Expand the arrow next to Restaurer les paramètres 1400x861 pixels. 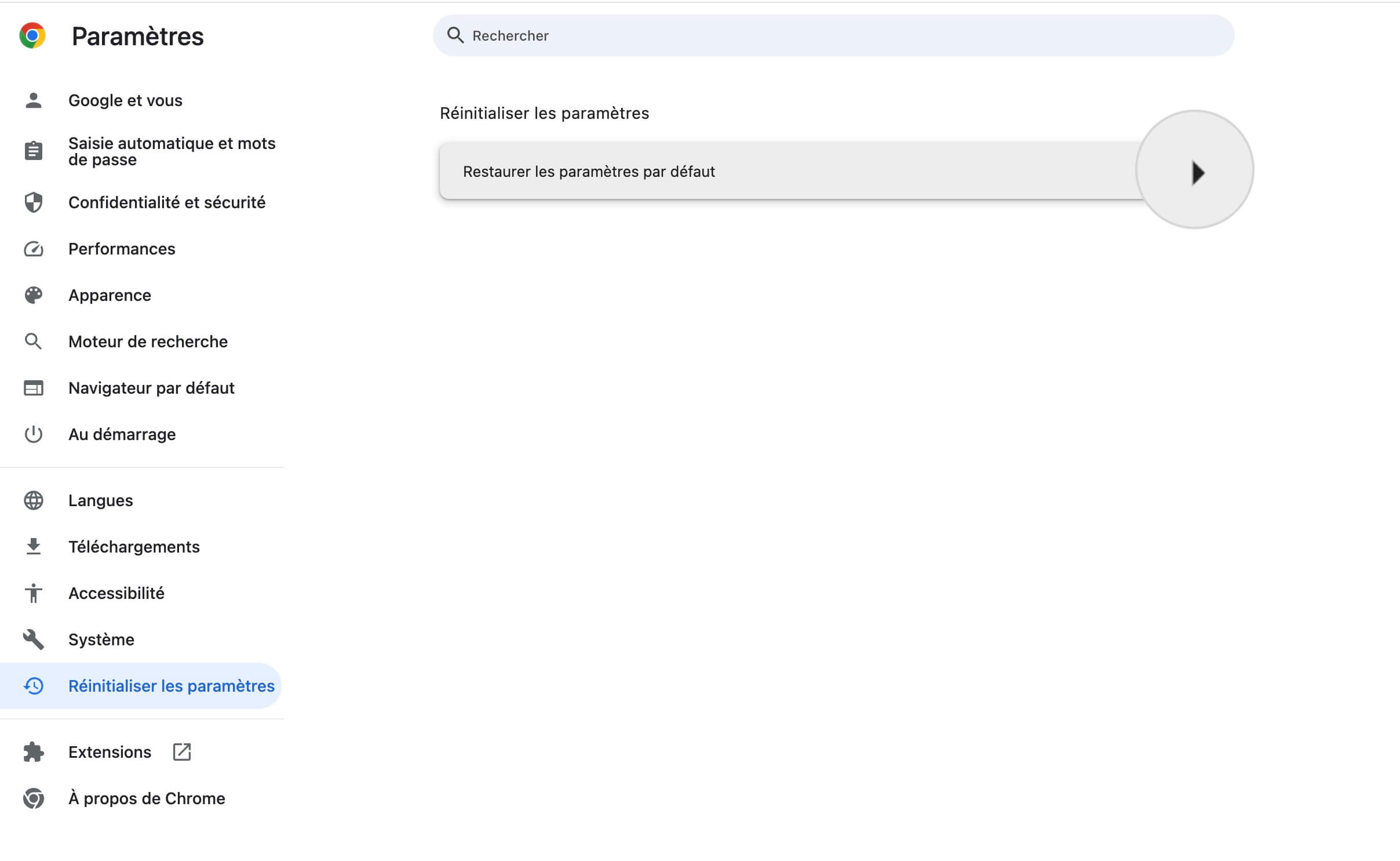(1197, 172)
